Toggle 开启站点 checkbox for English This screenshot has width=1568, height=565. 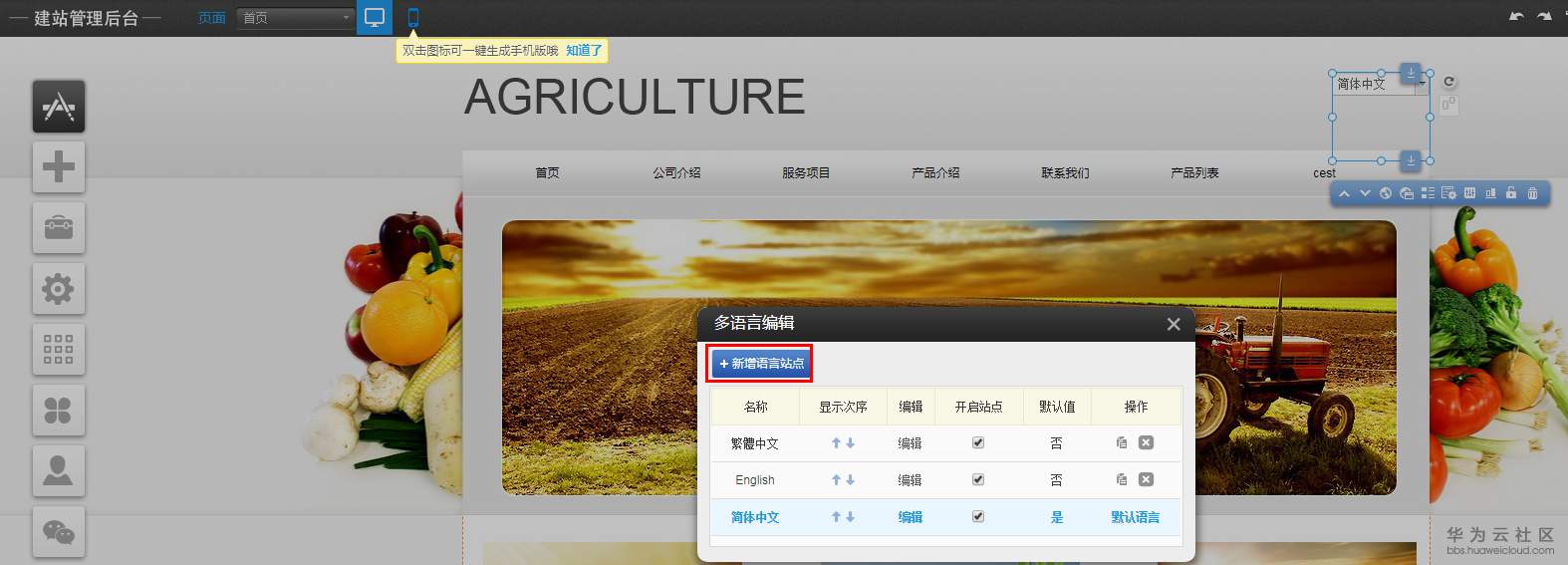pyautogui.click(x=978, y=479)
